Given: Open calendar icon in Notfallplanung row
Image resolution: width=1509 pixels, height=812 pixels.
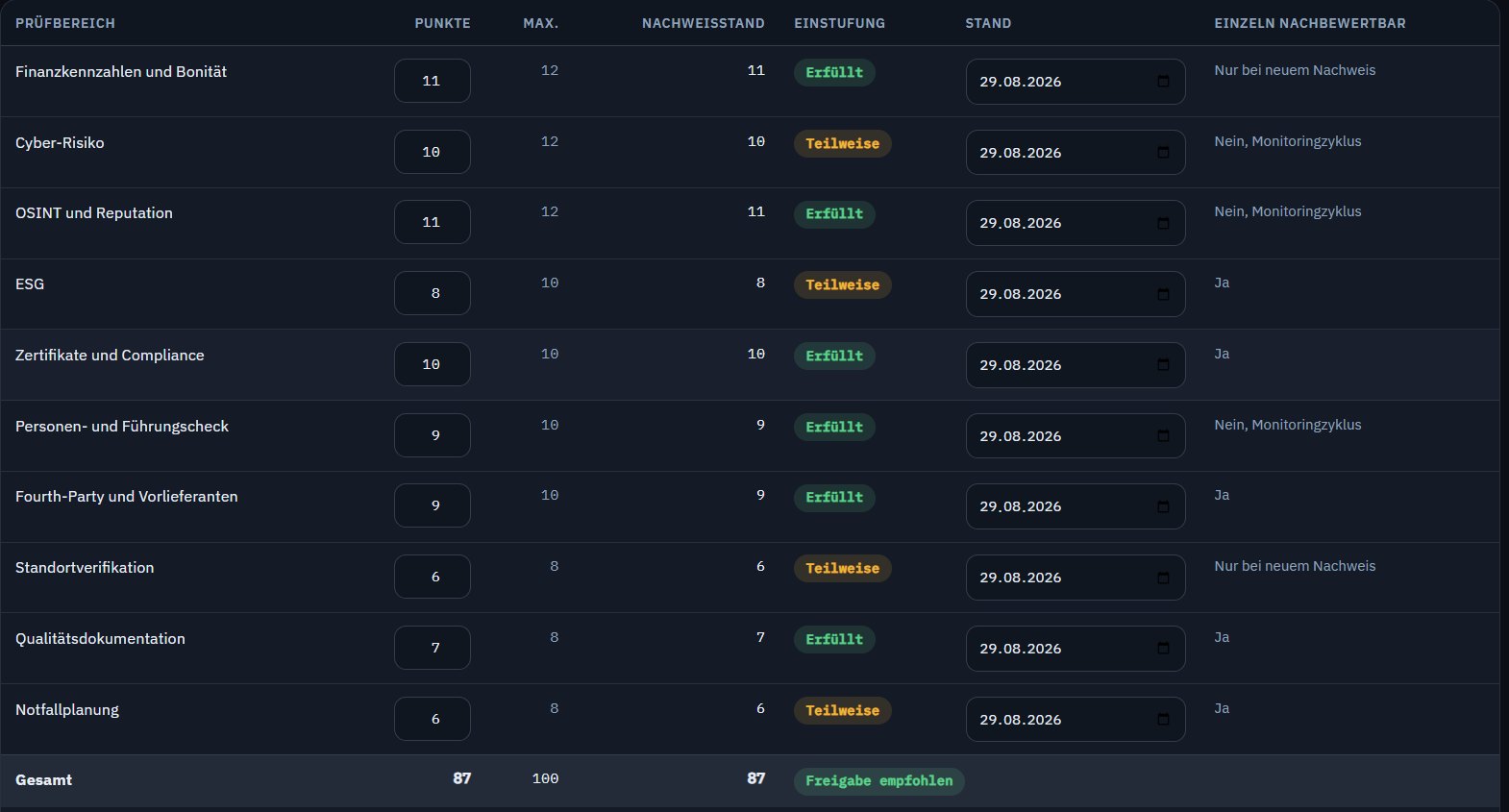Looking at the screenshot, I should [x=1163, y=720].
